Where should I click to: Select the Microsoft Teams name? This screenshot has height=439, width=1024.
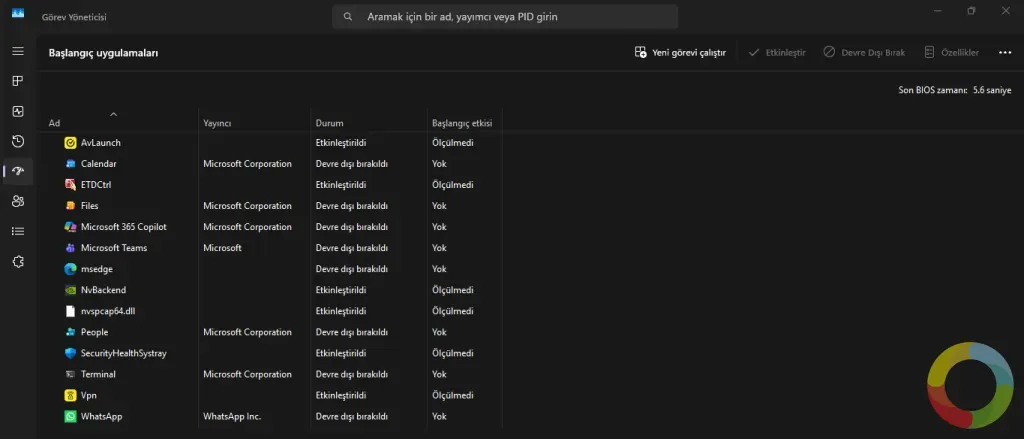click(114, 248)
